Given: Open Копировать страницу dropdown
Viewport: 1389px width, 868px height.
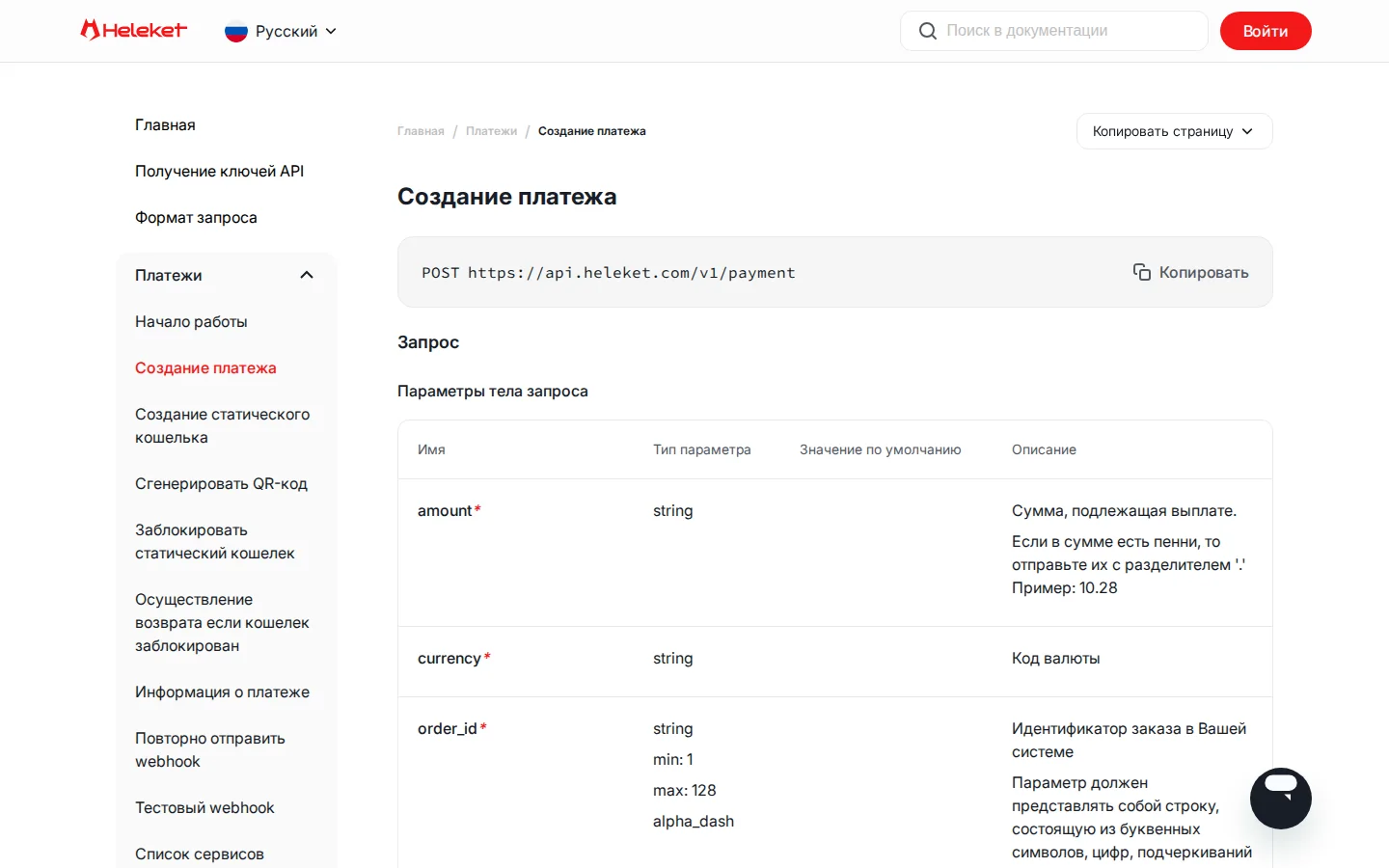Looking at the screenshot, I should pyautogui.click(x=1174, y=131).
